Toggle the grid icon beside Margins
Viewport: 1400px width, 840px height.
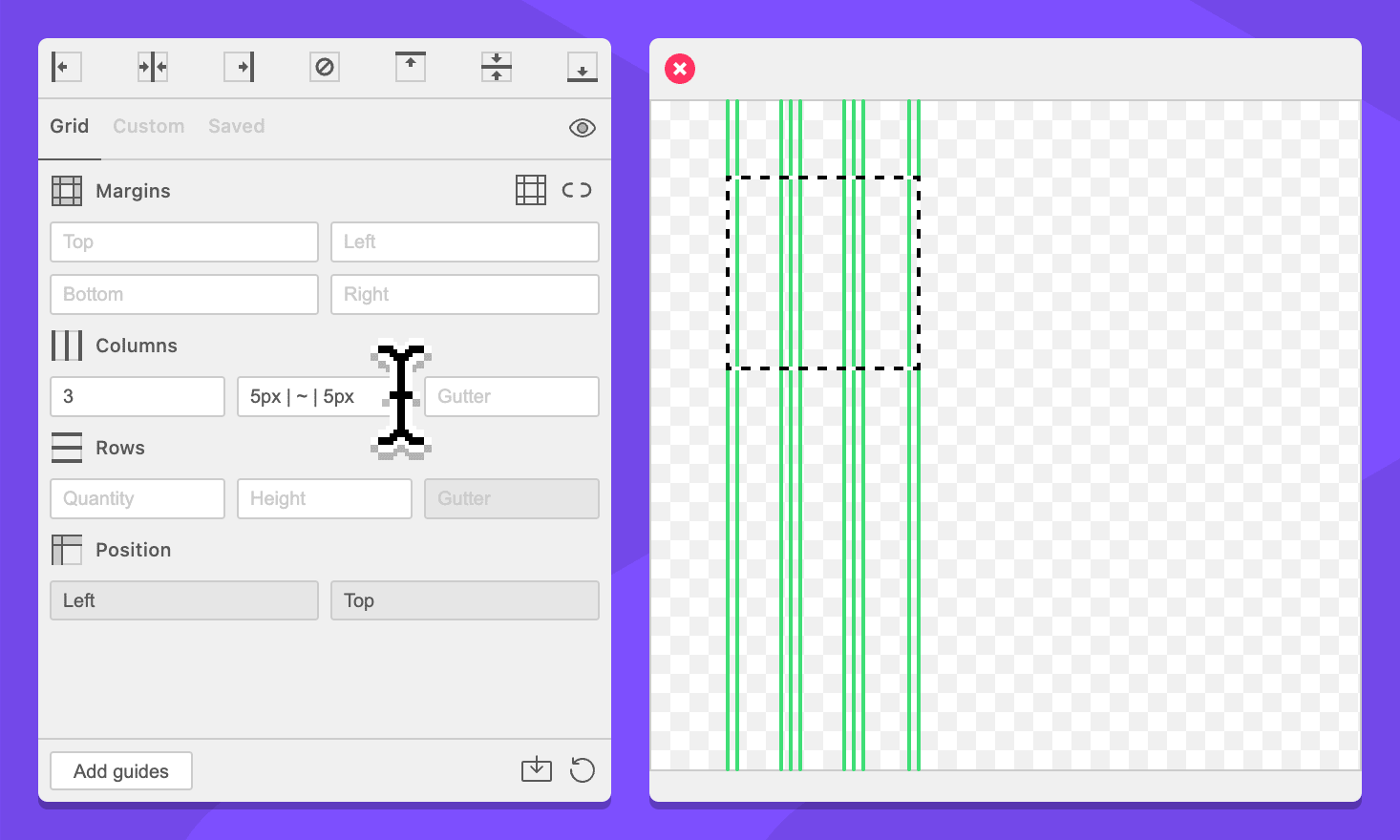(x=531, y=190)
